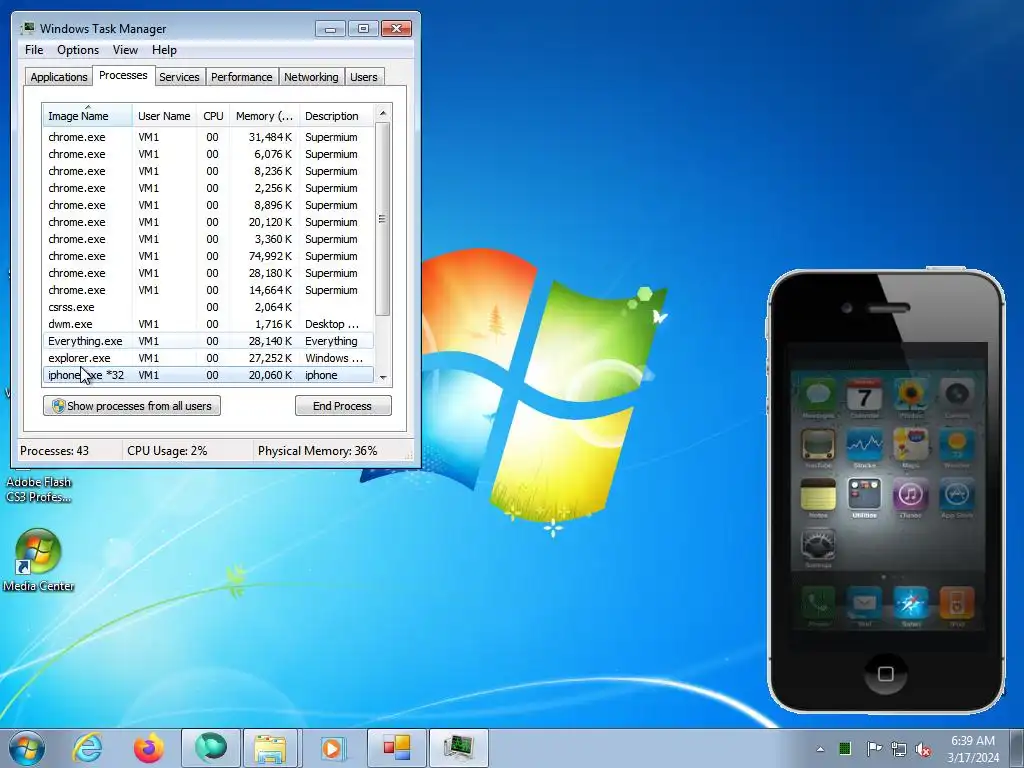Switch to the Supermium browser taskbar button
1024x768 pixels.
[x=210, y=748]
